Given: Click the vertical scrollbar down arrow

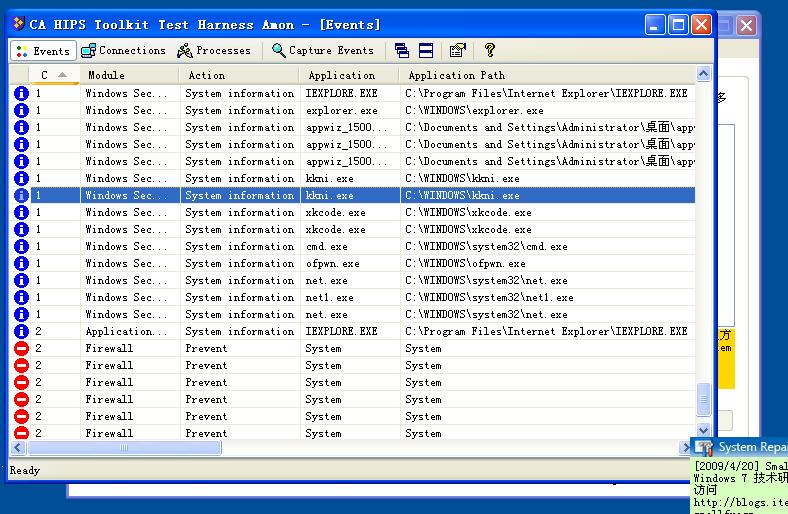Looking at the screenshot, I should [704, 433].
